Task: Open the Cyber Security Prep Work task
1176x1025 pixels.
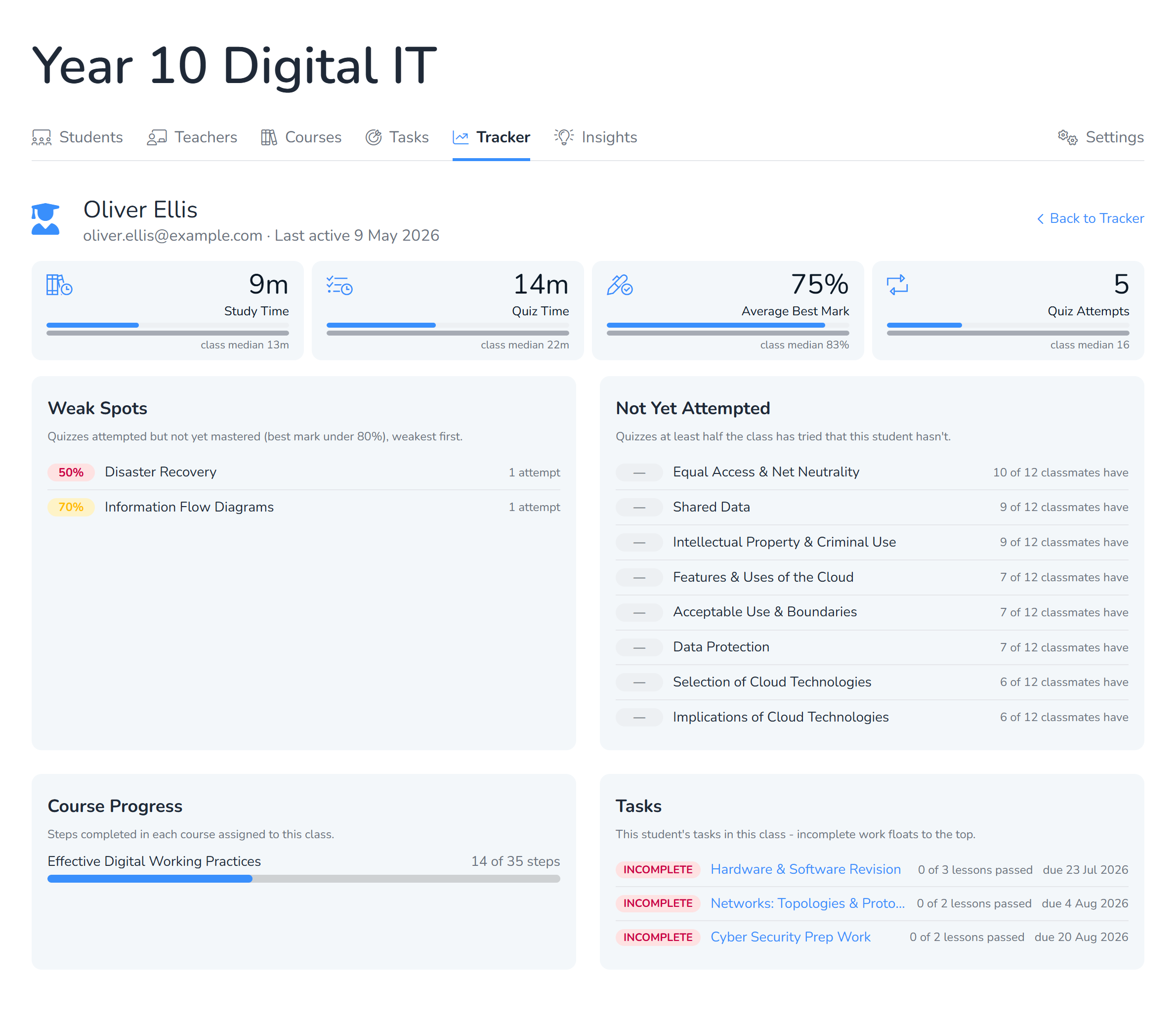Action: click(x=791, y=937)
